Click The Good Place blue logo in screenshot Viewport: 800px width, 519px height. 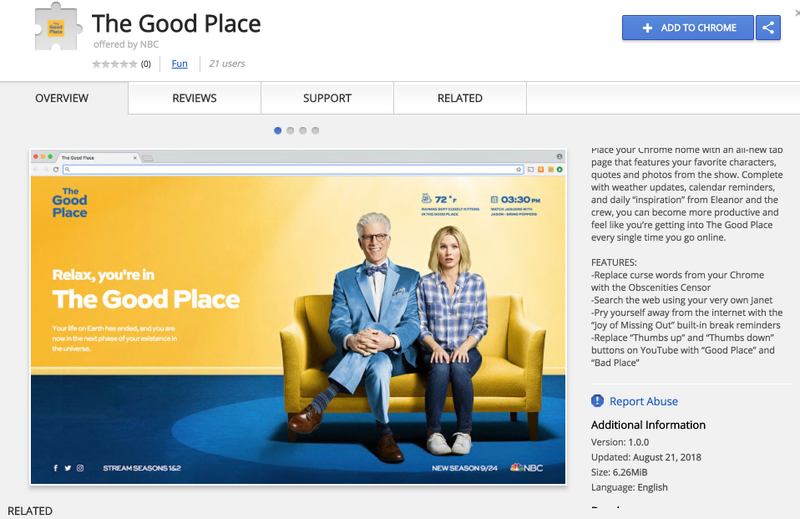70,203
